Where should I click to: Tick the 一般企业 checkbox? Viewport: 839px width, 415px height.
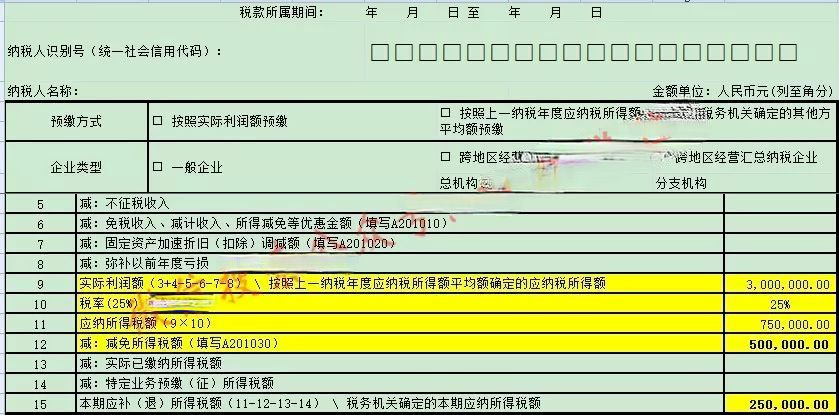157,167
